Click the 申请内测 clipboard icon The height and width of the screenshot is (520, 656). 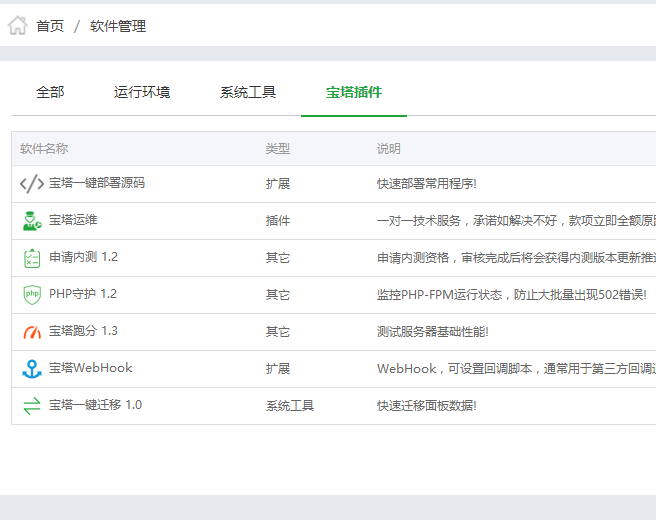coord(32,258)
